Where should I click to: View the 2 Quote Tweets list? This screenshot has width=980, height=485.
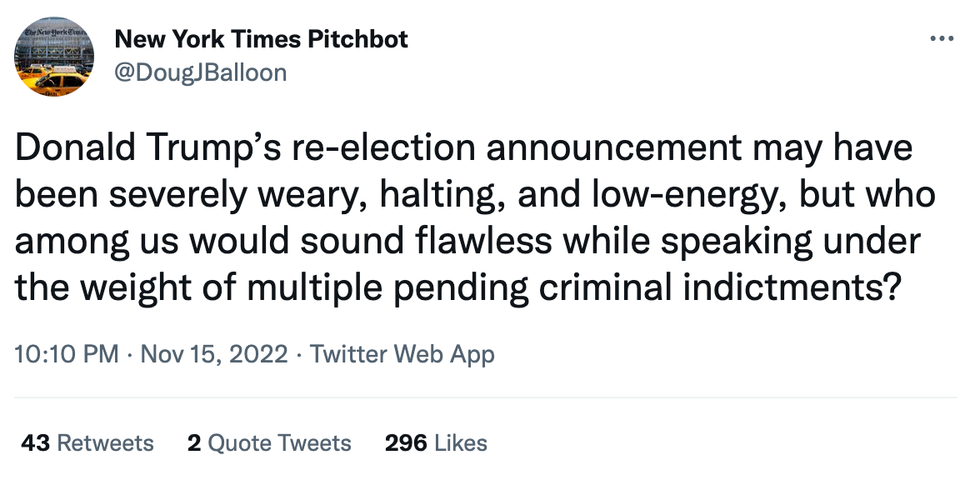point(269,442)
